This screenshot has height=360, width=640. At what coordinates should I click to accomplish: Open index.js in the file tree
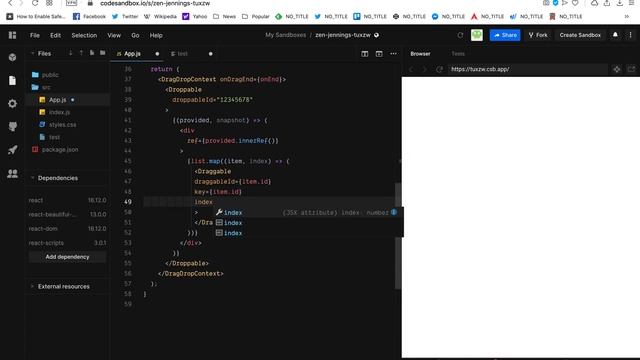(59, 112)
